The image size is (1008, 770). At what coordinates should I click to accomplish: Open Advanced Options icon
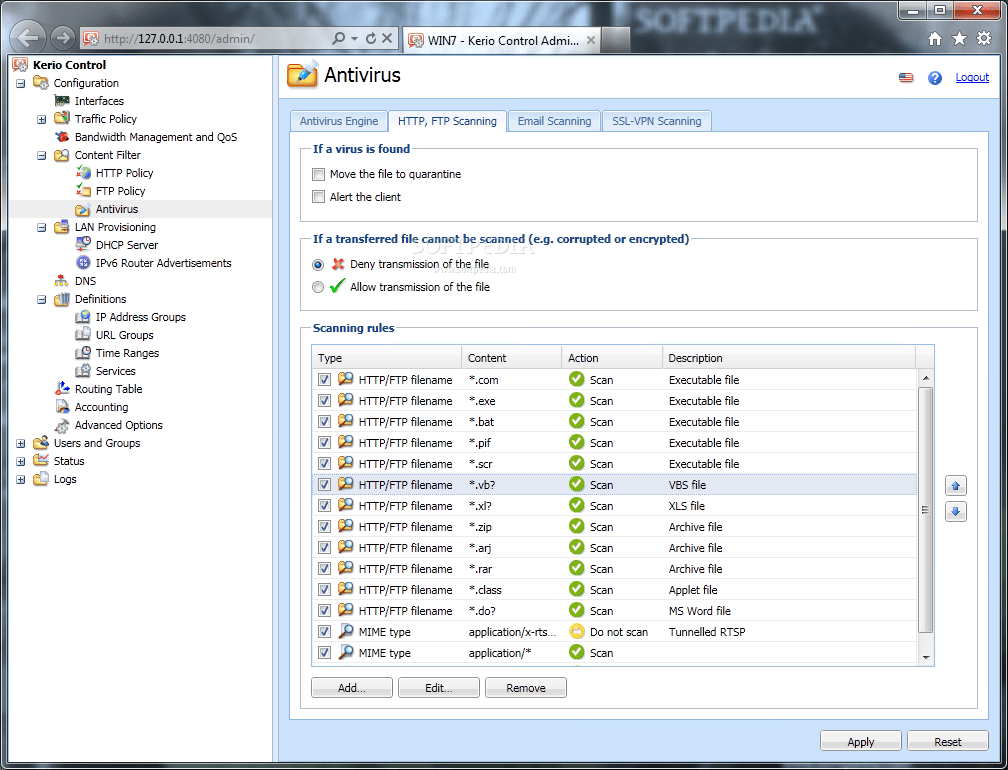pos(62,425)
